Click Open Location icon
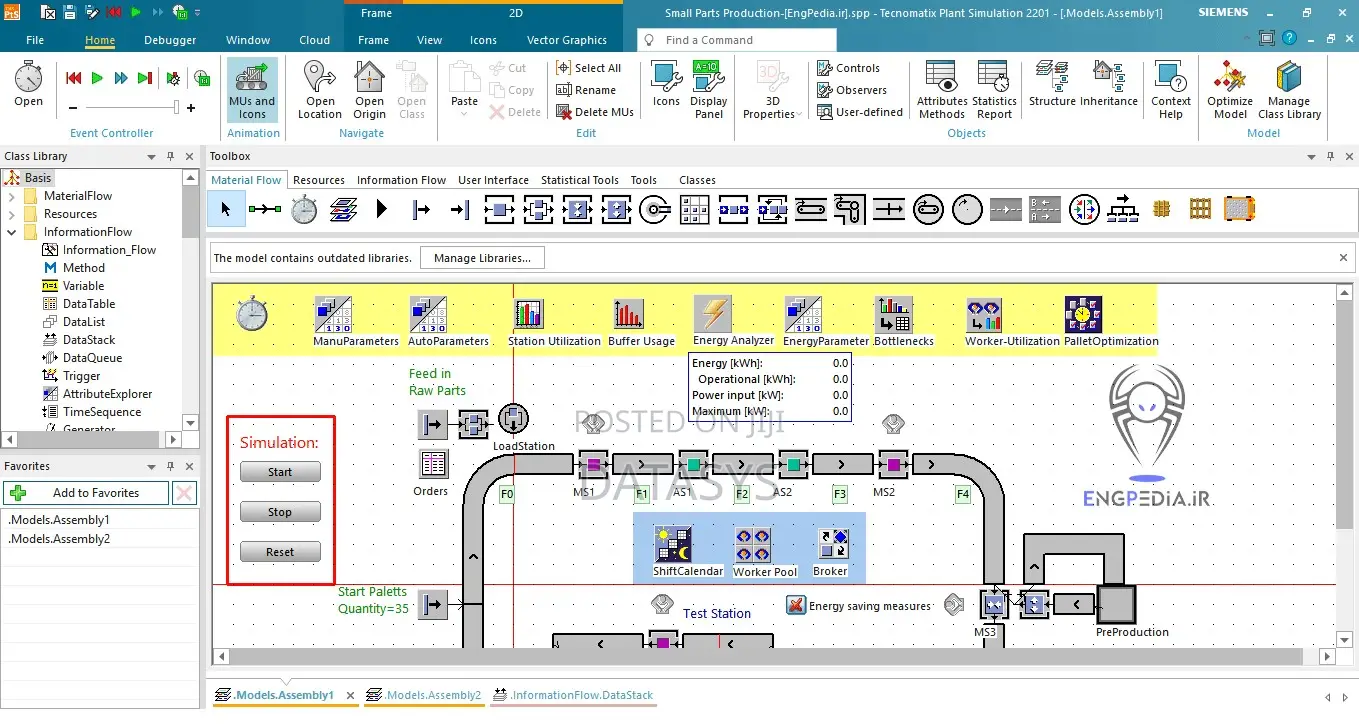 point(320,91)
